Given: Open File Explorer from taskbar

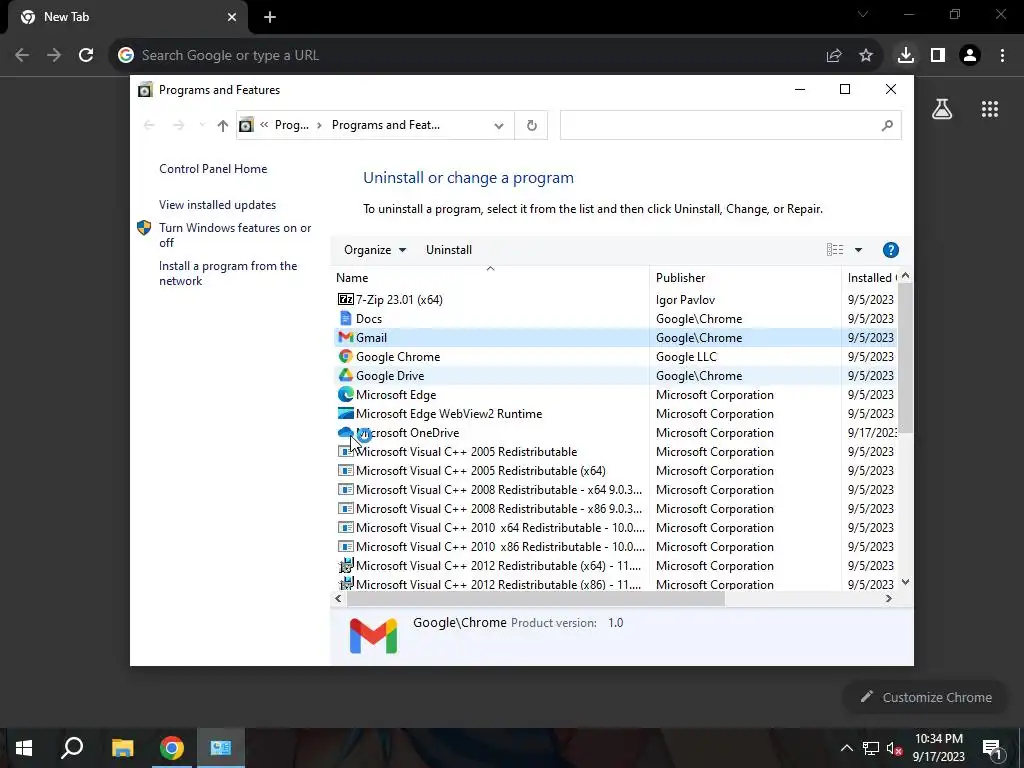Looking at the screenshot, I should (x=122, y=748).
